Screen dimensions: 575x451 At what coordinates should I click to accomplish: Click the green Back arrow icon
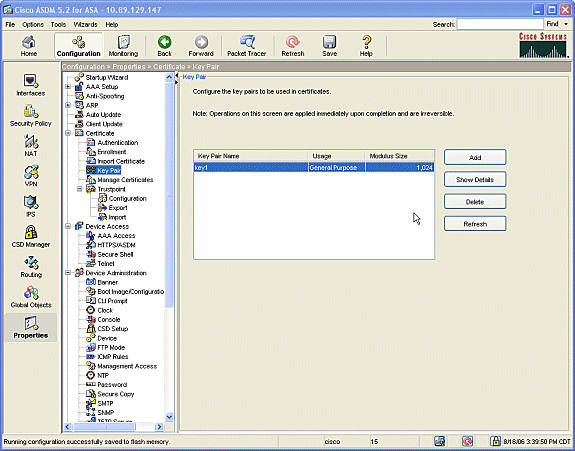point(164,42)
